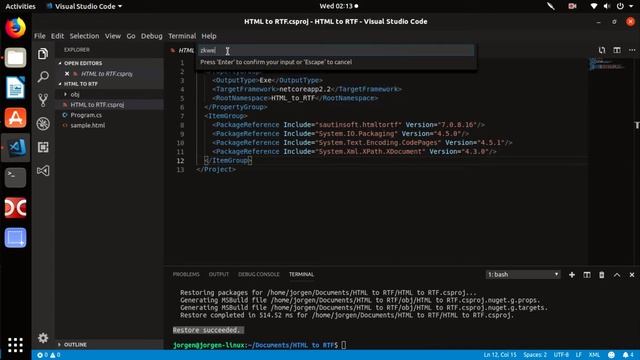Viewport: 640px width, 360px height.
Task: Close the terminal panel
Action: tap(632, 275)
